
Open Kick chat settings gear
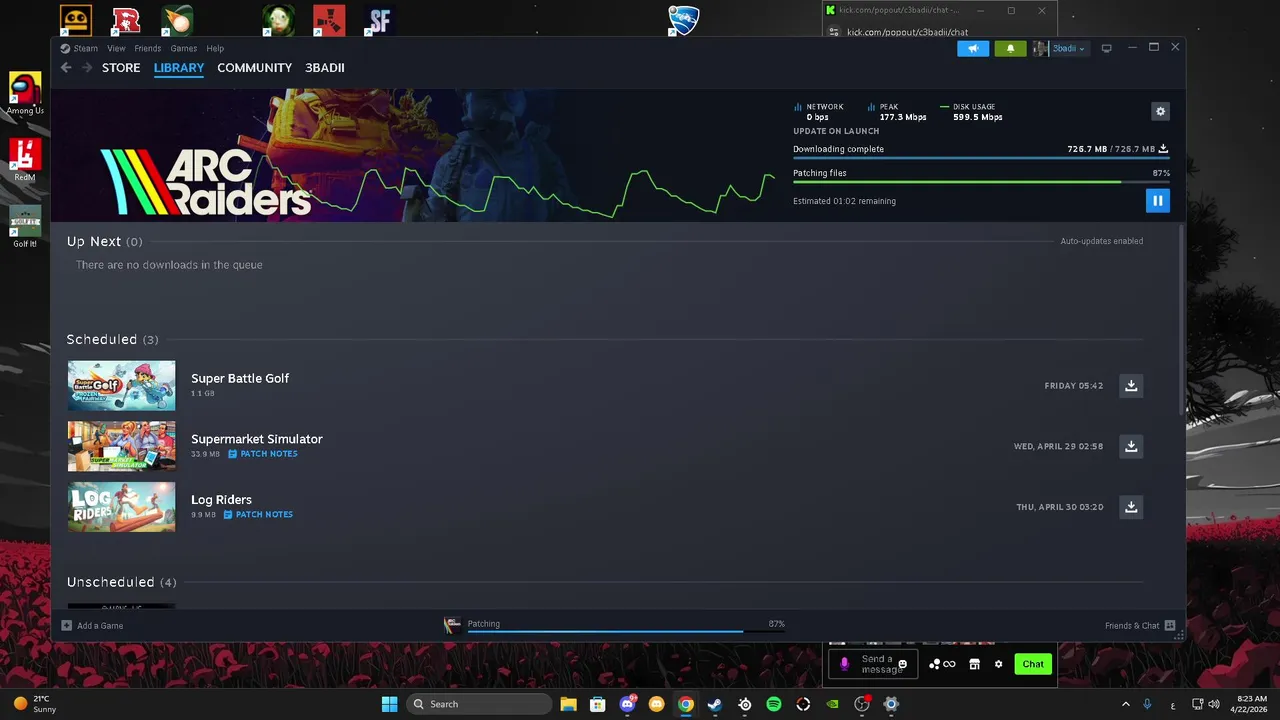(x=998, y=664)
